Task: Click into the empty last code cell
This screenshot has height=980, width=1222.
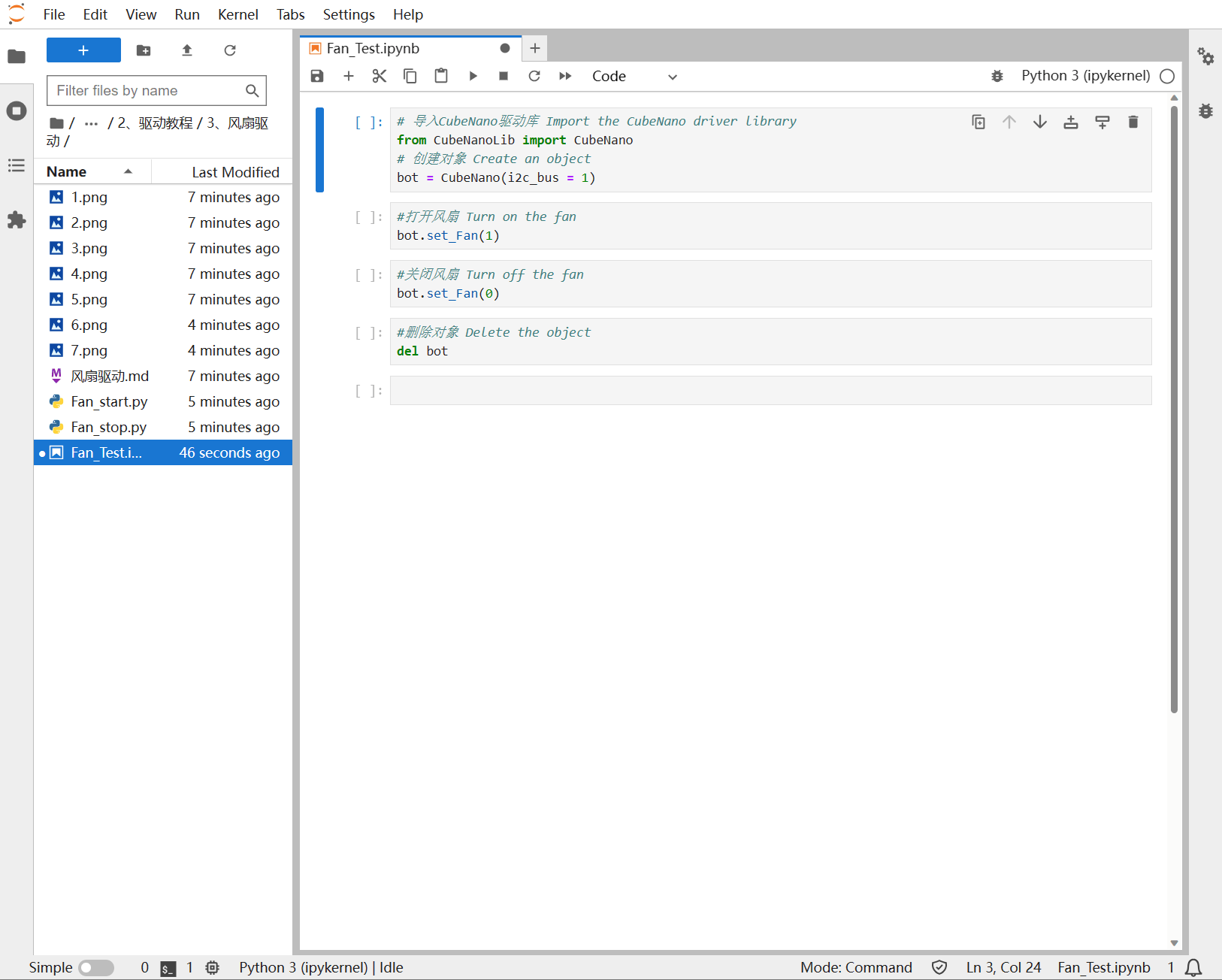Action: pyautogui.click(x=770, y=390)
